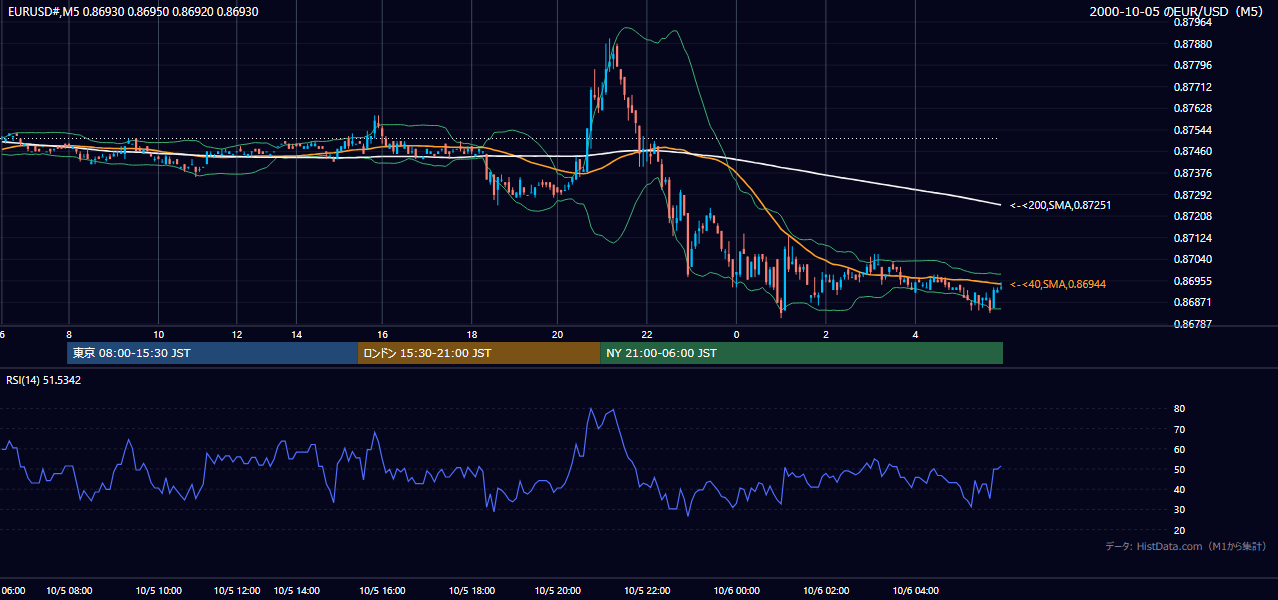Click the 10/5 10:00 date label
This screenshot has width=1278, height=600.
158,590
